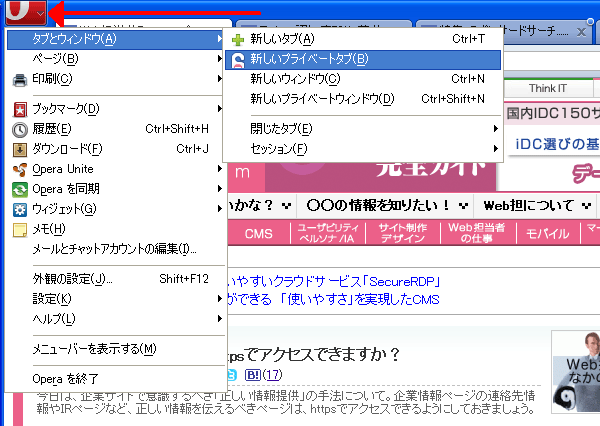Image resolution: width=600 pixels, height=426 pixels.
Task: Select ダウンロード(F) menu item
Action: tap(115, 149)
